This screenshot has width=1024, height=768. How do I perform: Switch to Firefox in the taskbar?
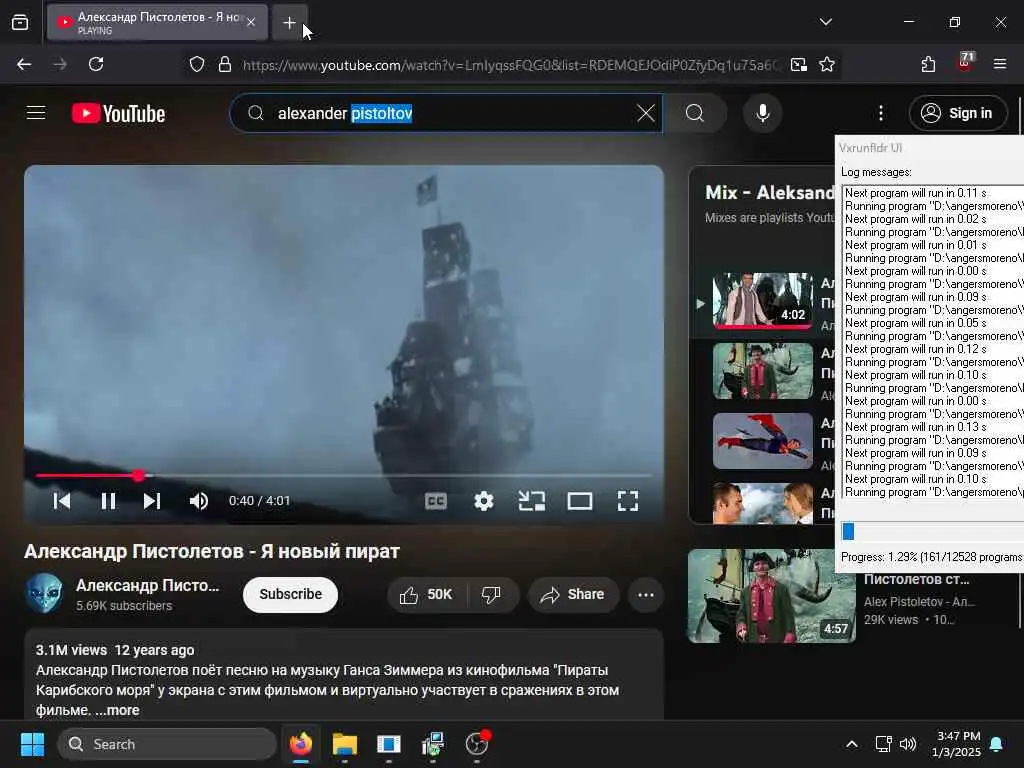(300, 744)
